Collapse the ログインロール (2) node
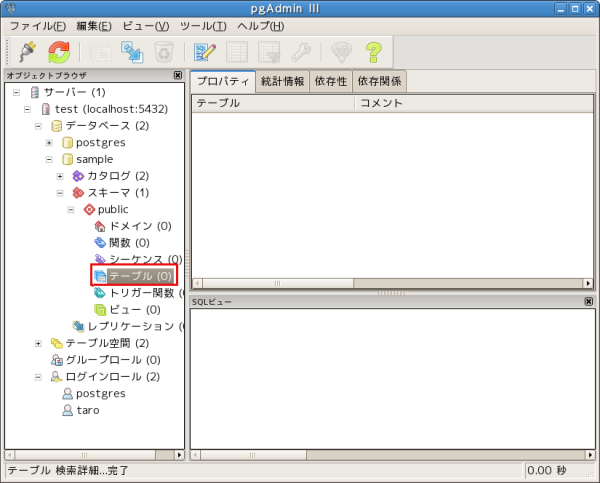This screenshot has height=483, width=600. (x=38, y=377)
